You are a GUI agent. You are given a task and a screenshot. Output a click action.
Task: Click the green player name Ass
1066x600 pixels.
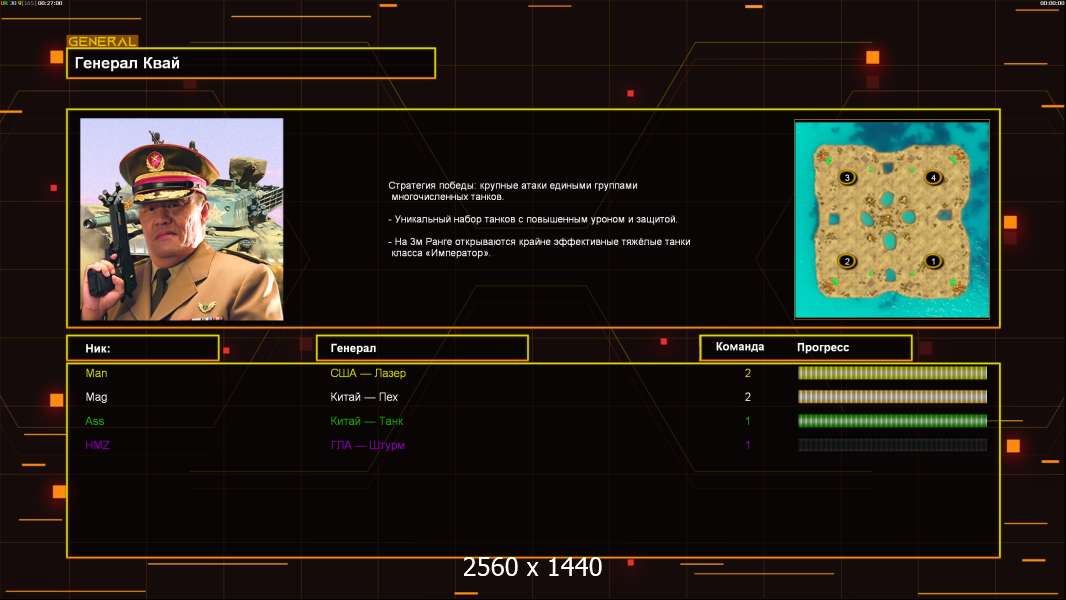click(x=95, y=421)
